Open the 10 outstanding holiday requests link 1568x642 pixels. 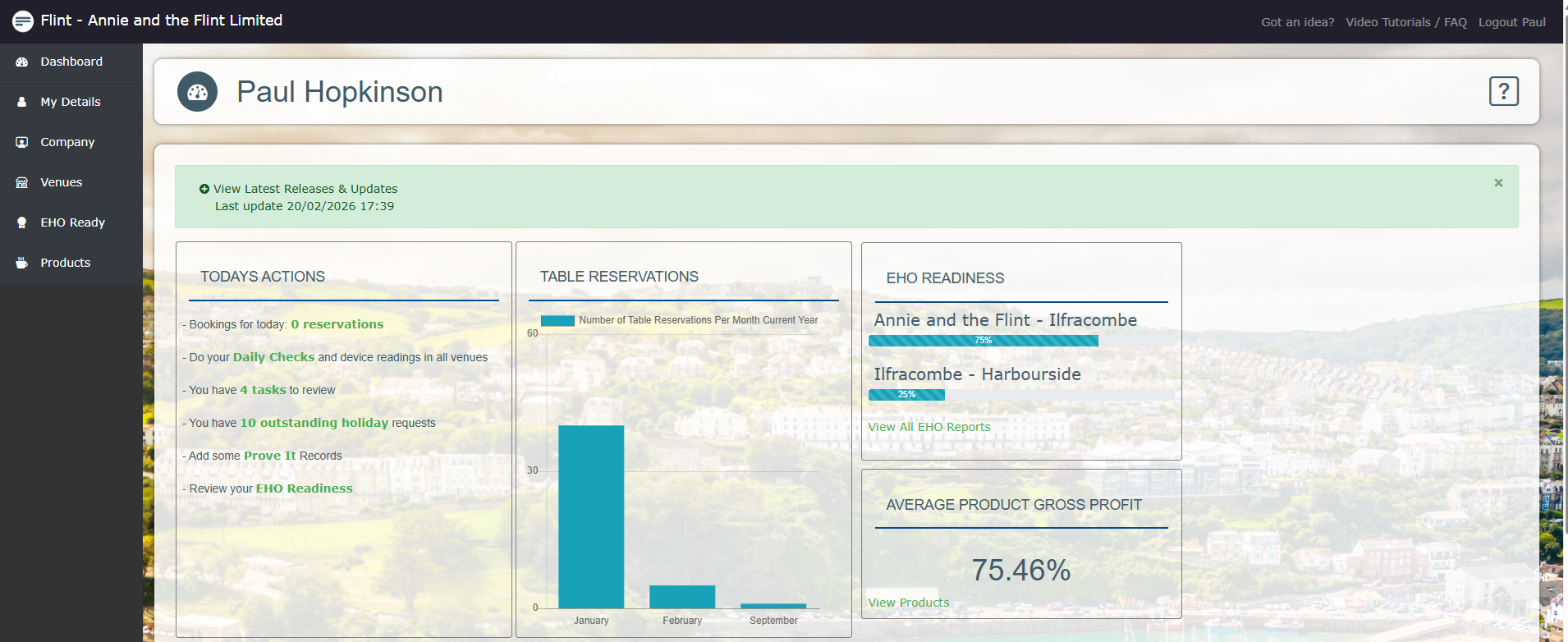(x=314, y=423)
